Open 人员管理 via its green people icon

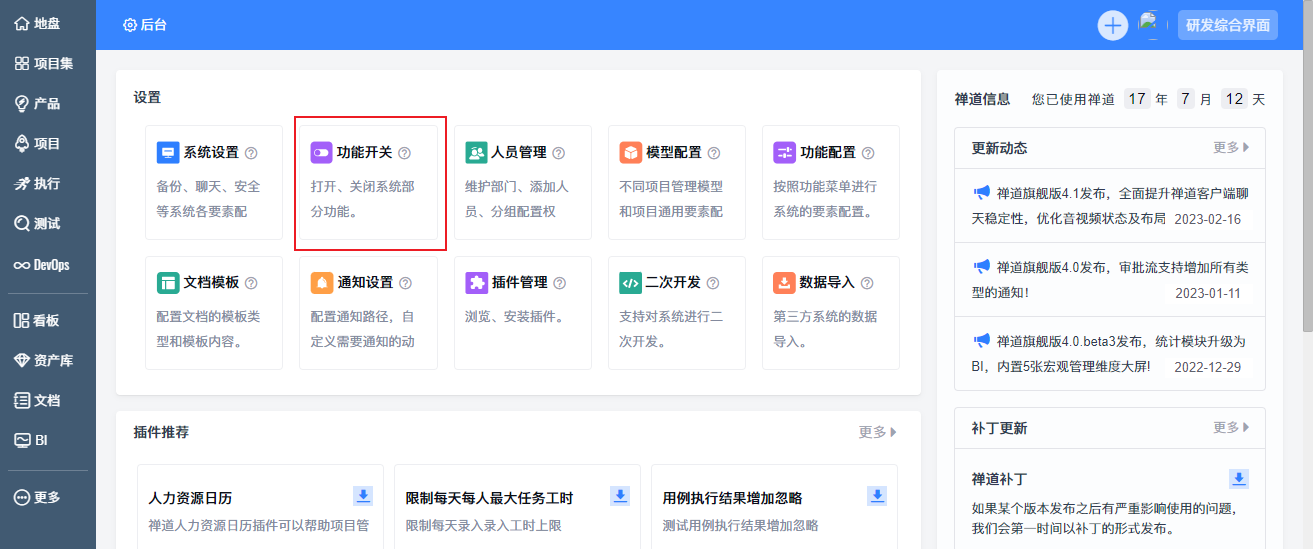pos(476,153)
